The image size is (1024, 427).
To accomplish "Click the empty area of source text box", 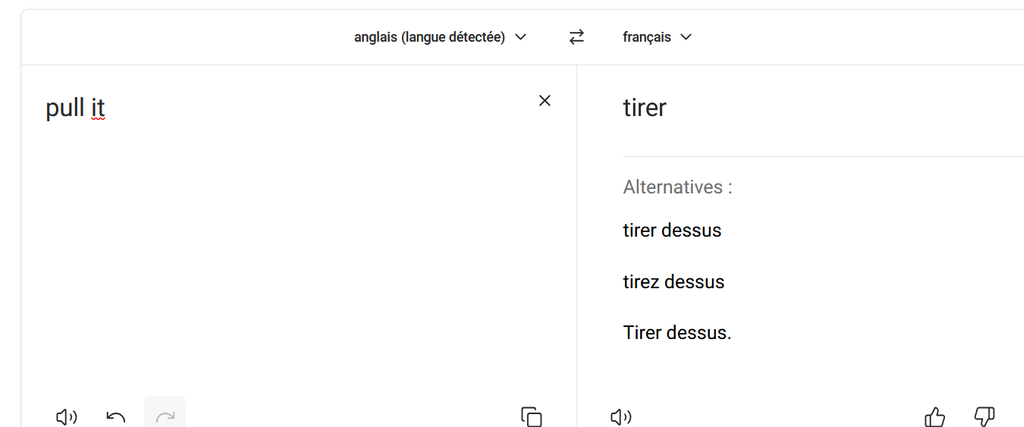I will pyautogui.click(x=290, y=260).
